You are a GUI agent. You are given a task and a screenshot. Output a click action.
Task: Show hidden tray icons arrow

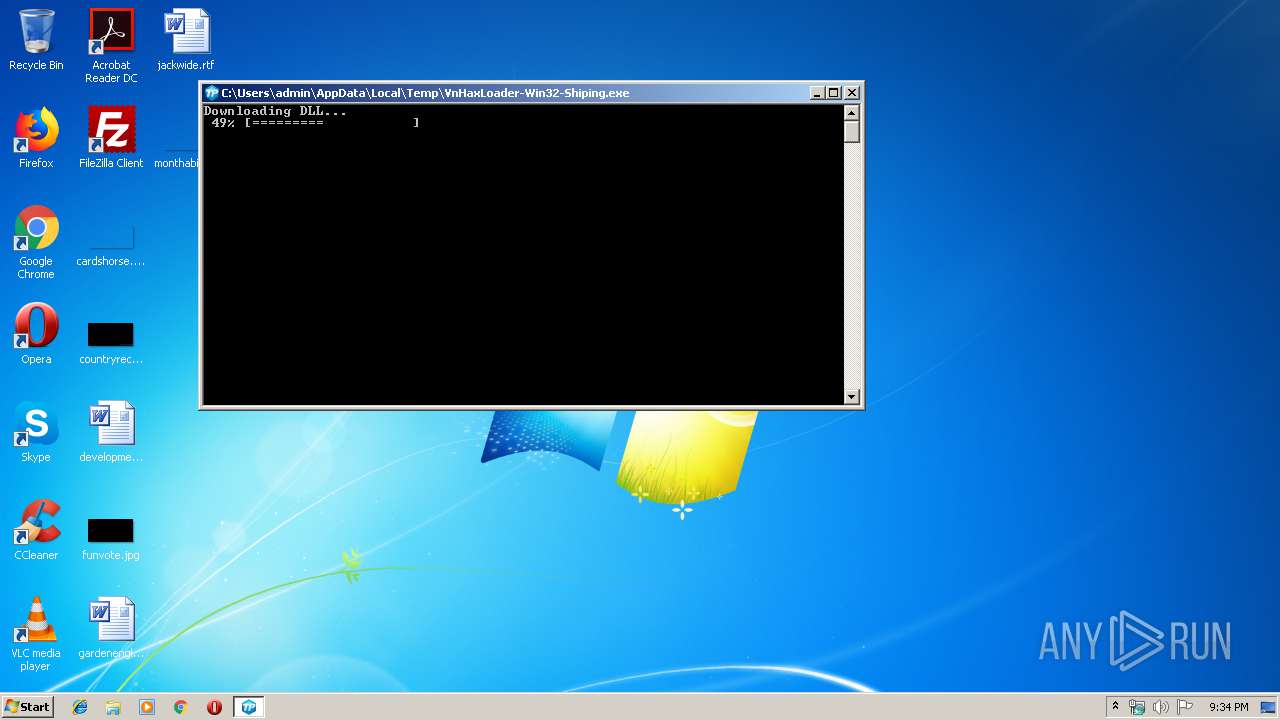tap(1115, 707)
